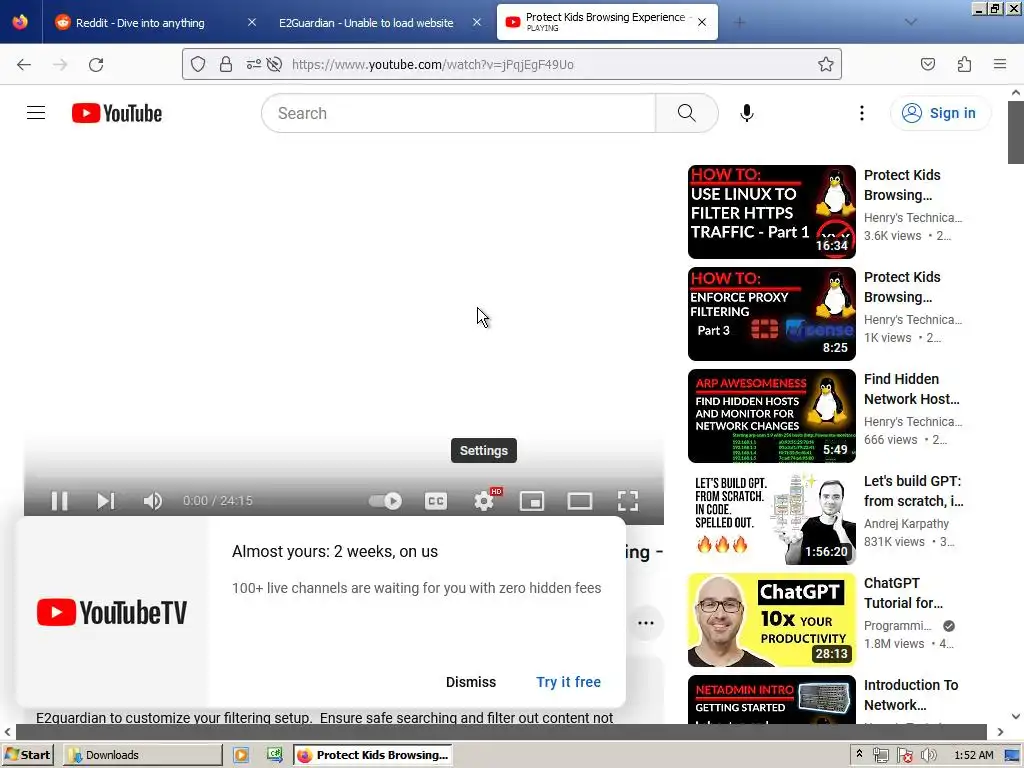
Task: Go back to the previous page
Action: 24,64
